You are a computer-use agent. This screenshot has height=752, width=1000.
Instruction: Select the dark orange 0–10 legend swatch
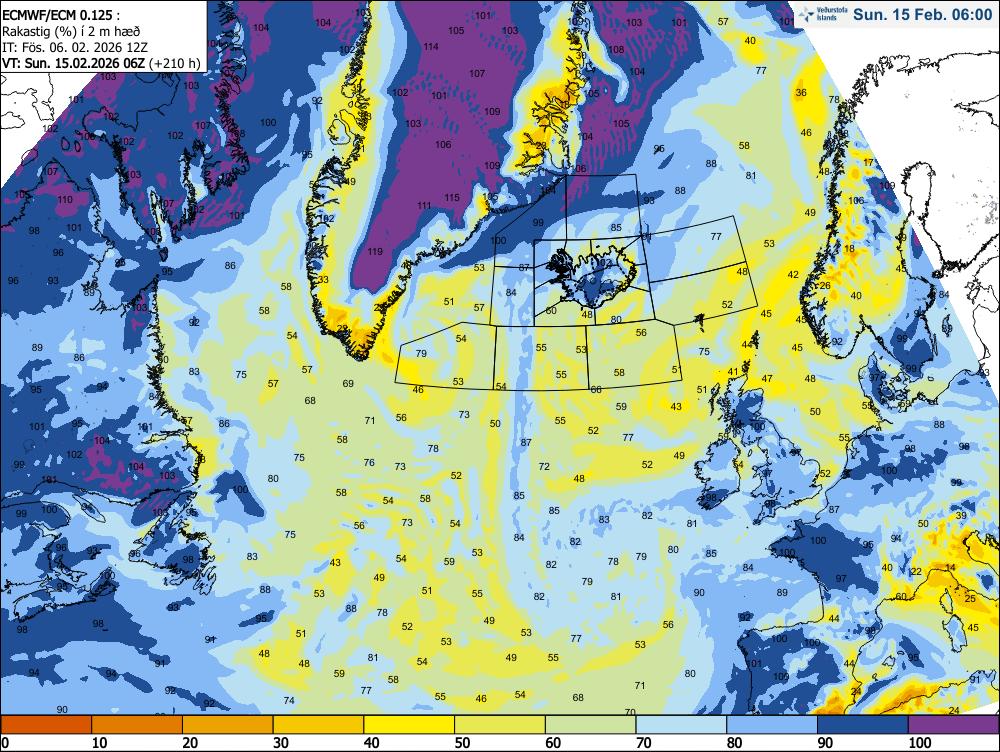coord(47,725)
